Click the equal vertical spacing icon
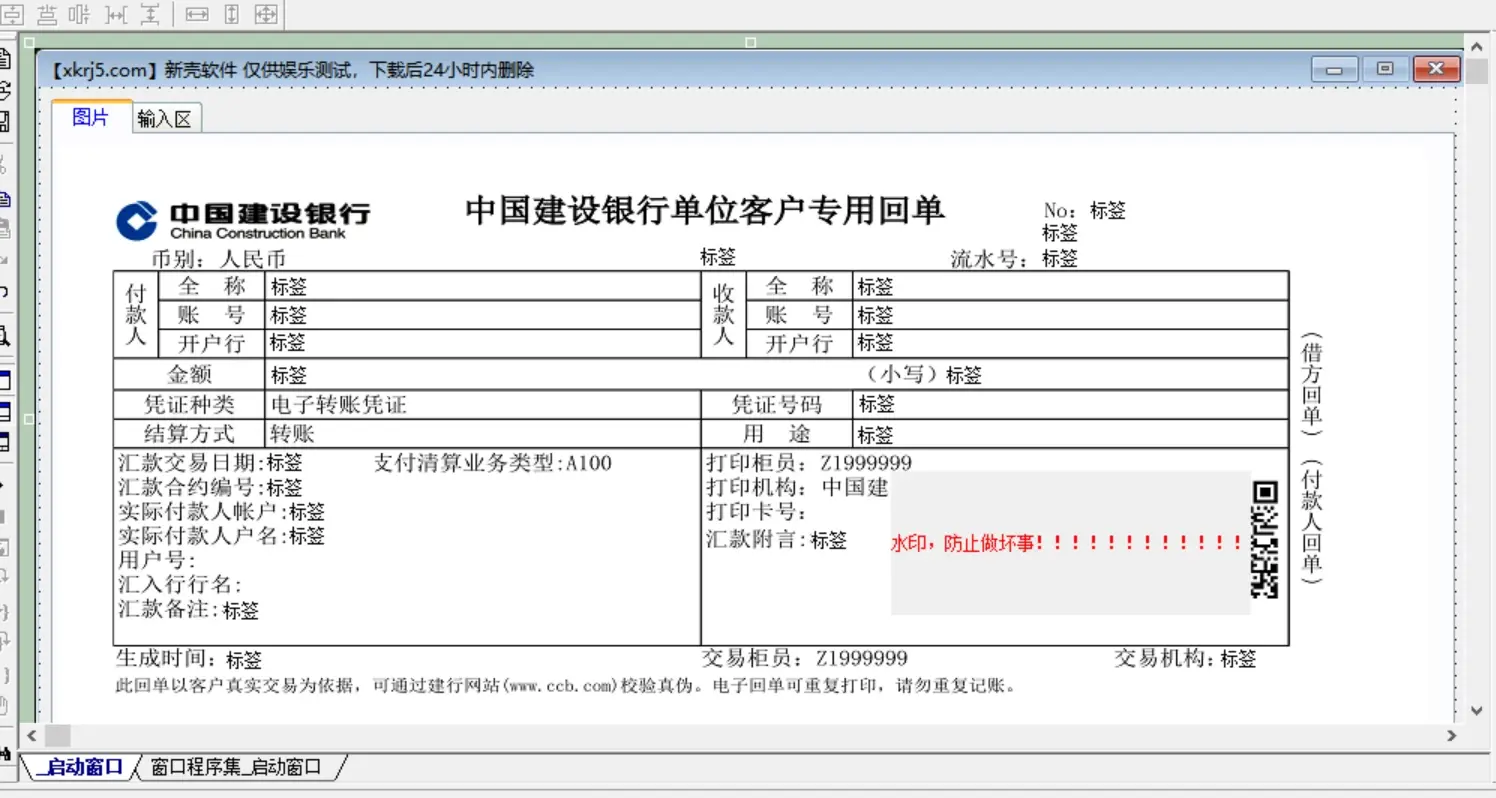1496x798 pixels. (x=150, y=14)
